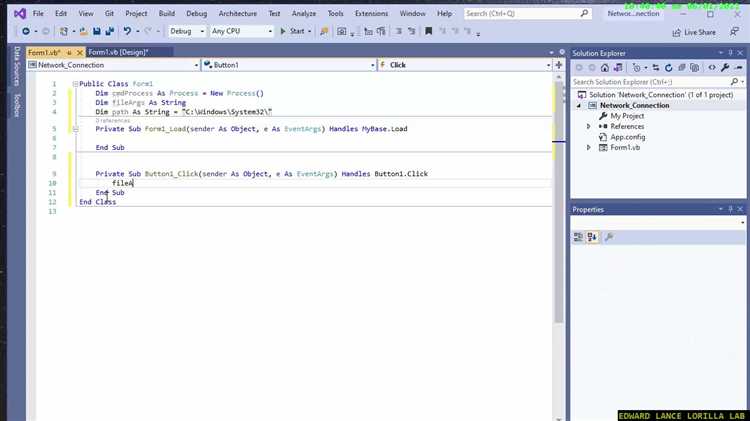This screenshot has height=421, width=750.
Task: Click the Alphabetical sort icon in Properties
Action: [592, 237]
